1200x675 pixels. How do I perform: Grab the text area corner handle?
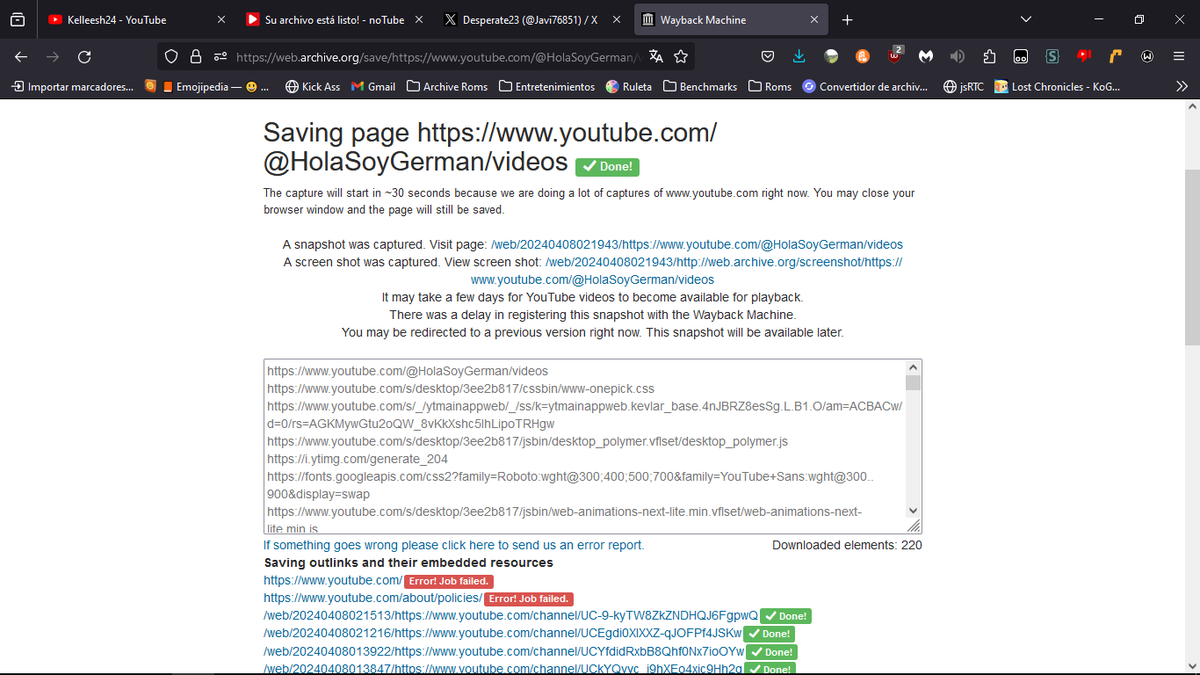(x=913, y=525)
